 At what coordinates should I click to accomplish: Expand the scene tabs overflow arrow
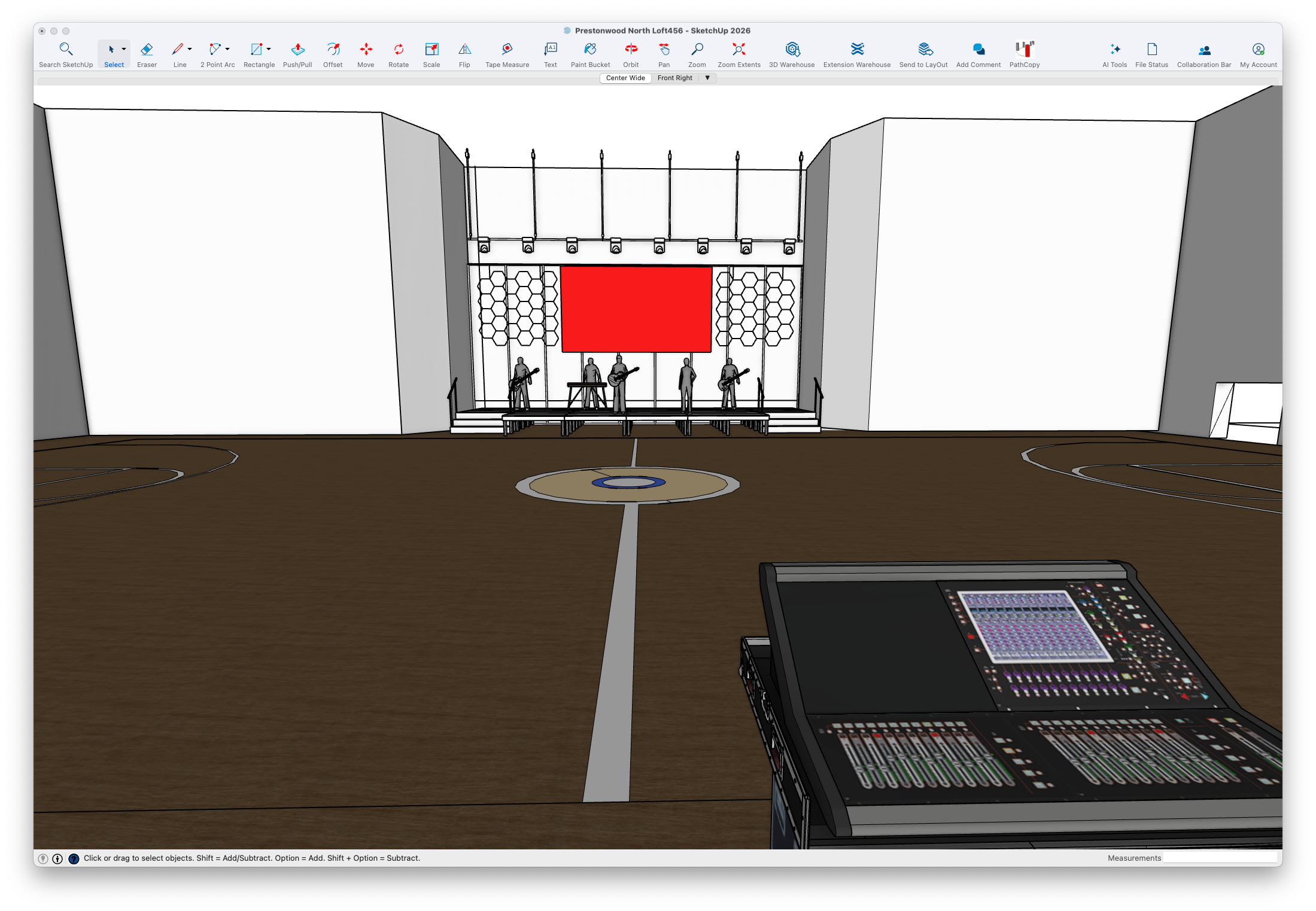click(x=707, y=78)
